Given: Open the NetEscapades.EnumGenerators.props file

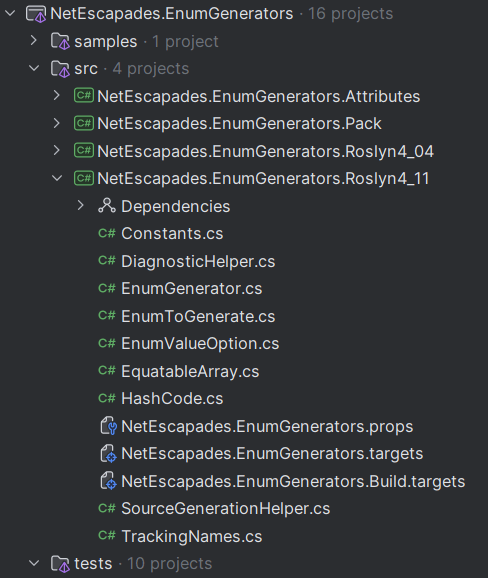Looking at the screenshot, I should (267, 426).
